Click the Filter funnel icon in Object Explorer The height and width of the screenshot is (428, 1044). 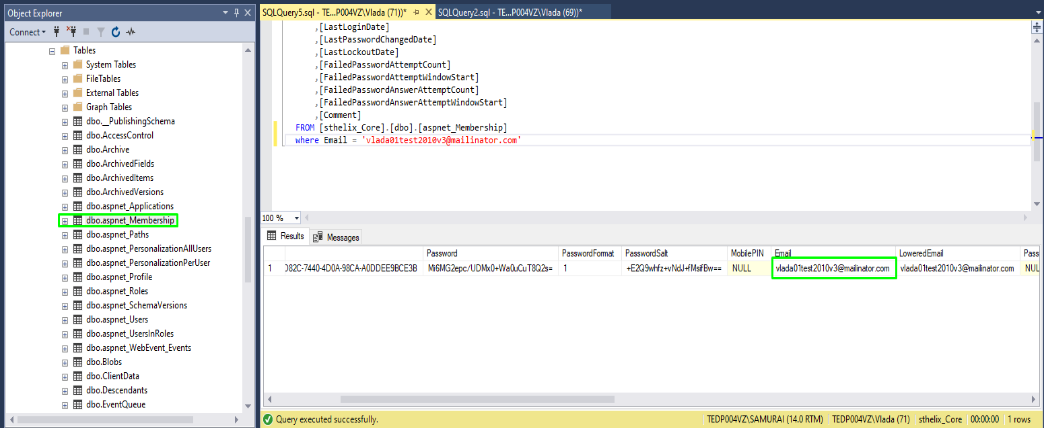tap(101, 31)
